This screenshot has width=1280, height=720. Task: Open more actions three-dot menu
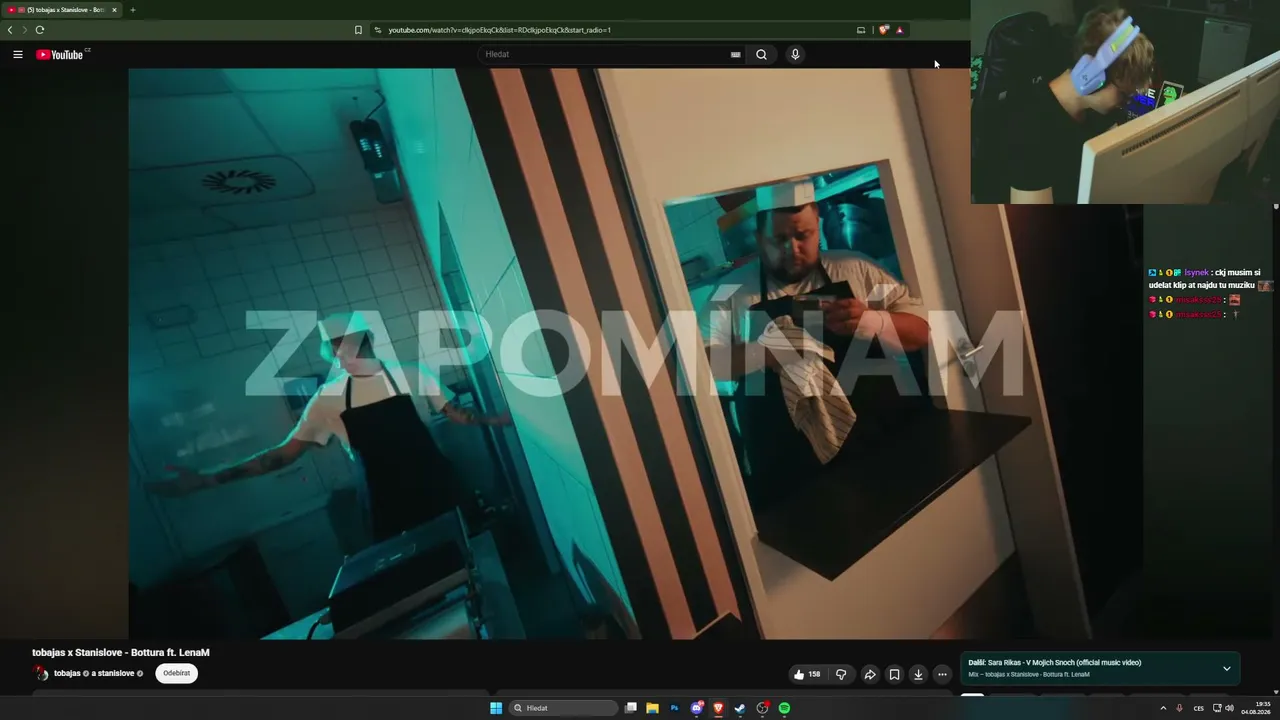coord(942,674)
